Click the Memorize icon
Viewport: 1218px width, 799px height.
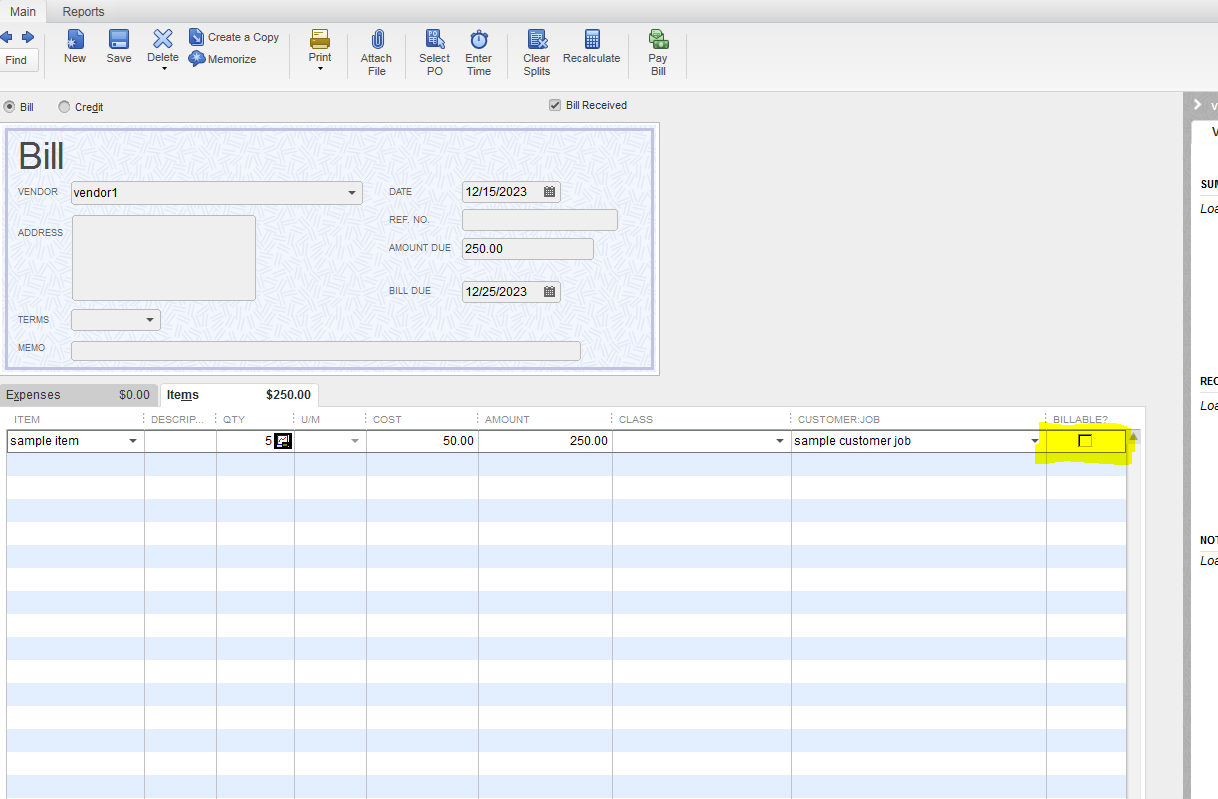224,59
